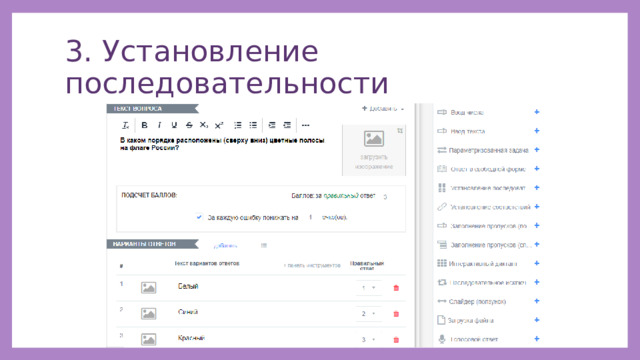640x360 pixels.
Task: Click into the question text about the Russian flag
Action: pyautogui.click(x=222, y=144)
